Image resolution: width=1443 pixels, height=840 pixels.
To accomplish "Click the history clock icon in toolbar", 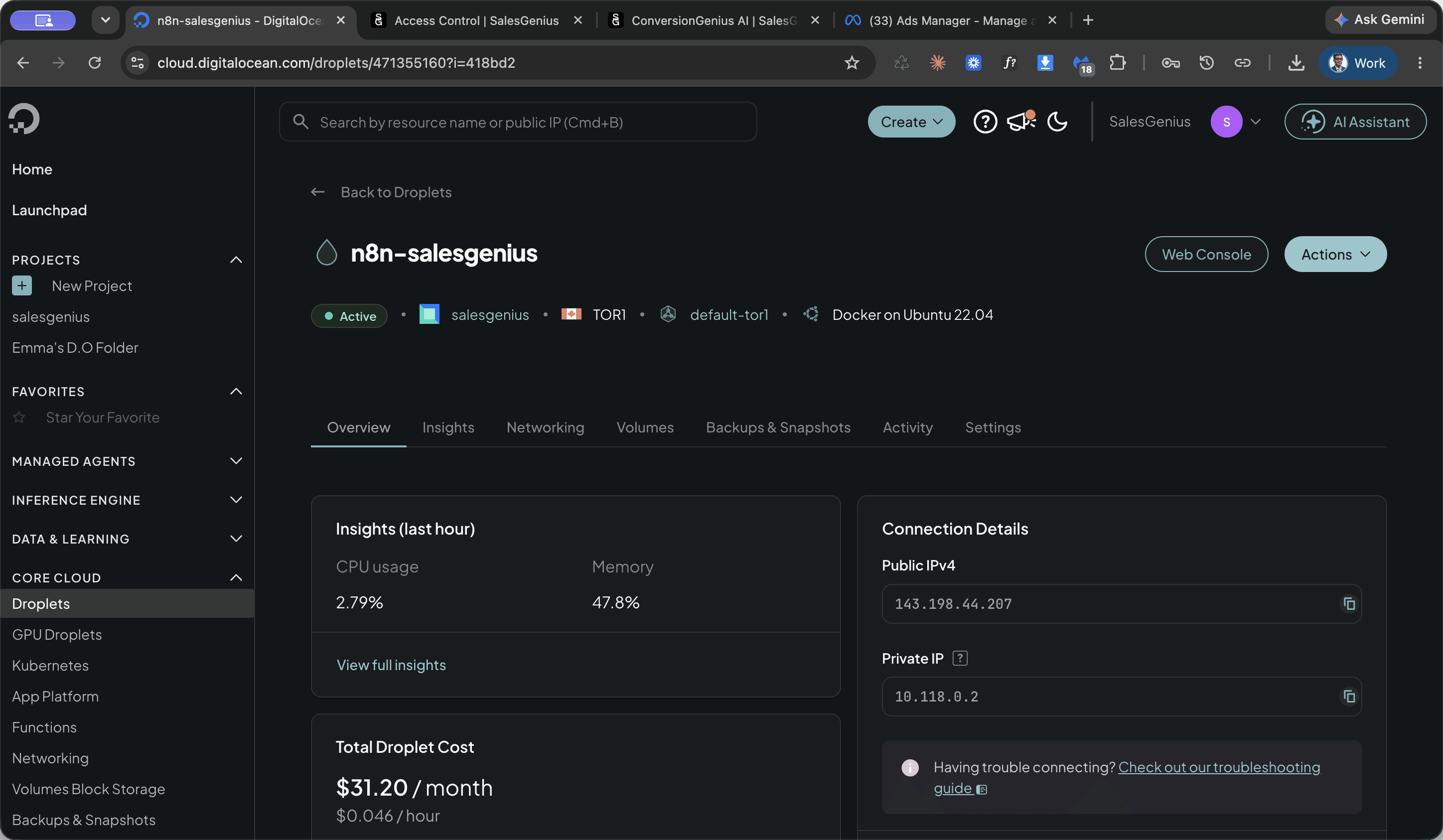I will coord(1206,63).
